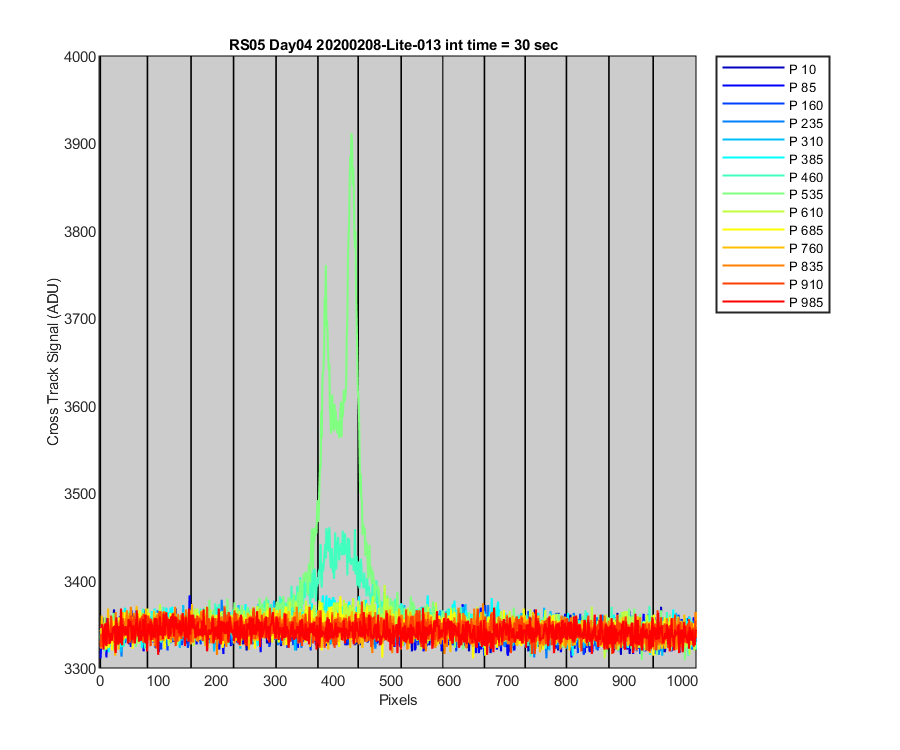The width and height of the screenshot is (900, 750).
Task: Click the yellow P 685 line sample in legend
Action: [x=753, y=230]
